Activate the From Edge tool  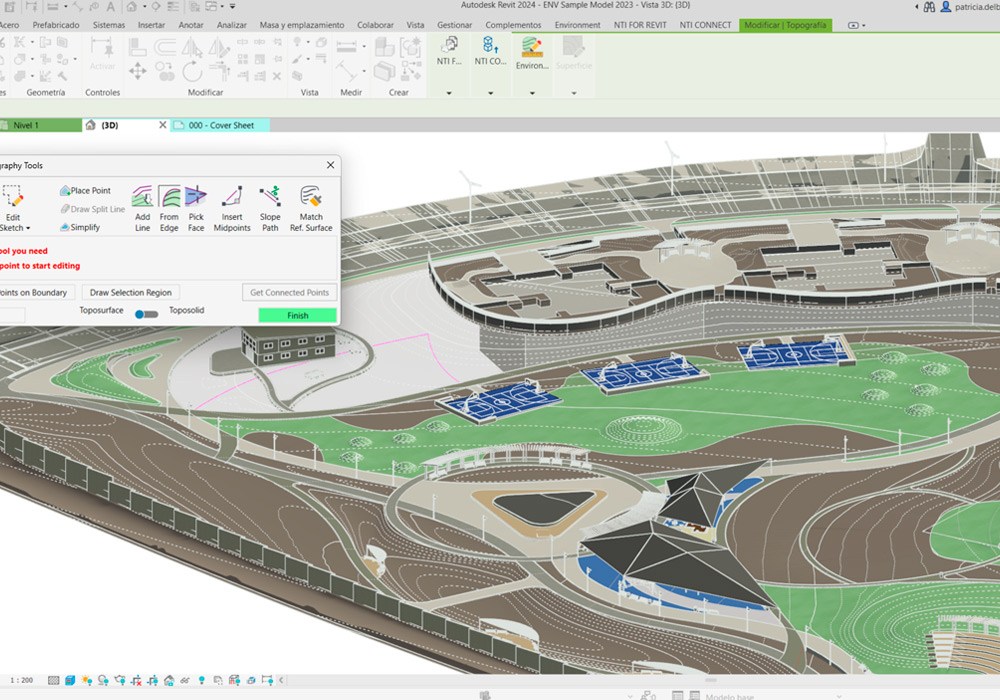click(x=169, y=206)
